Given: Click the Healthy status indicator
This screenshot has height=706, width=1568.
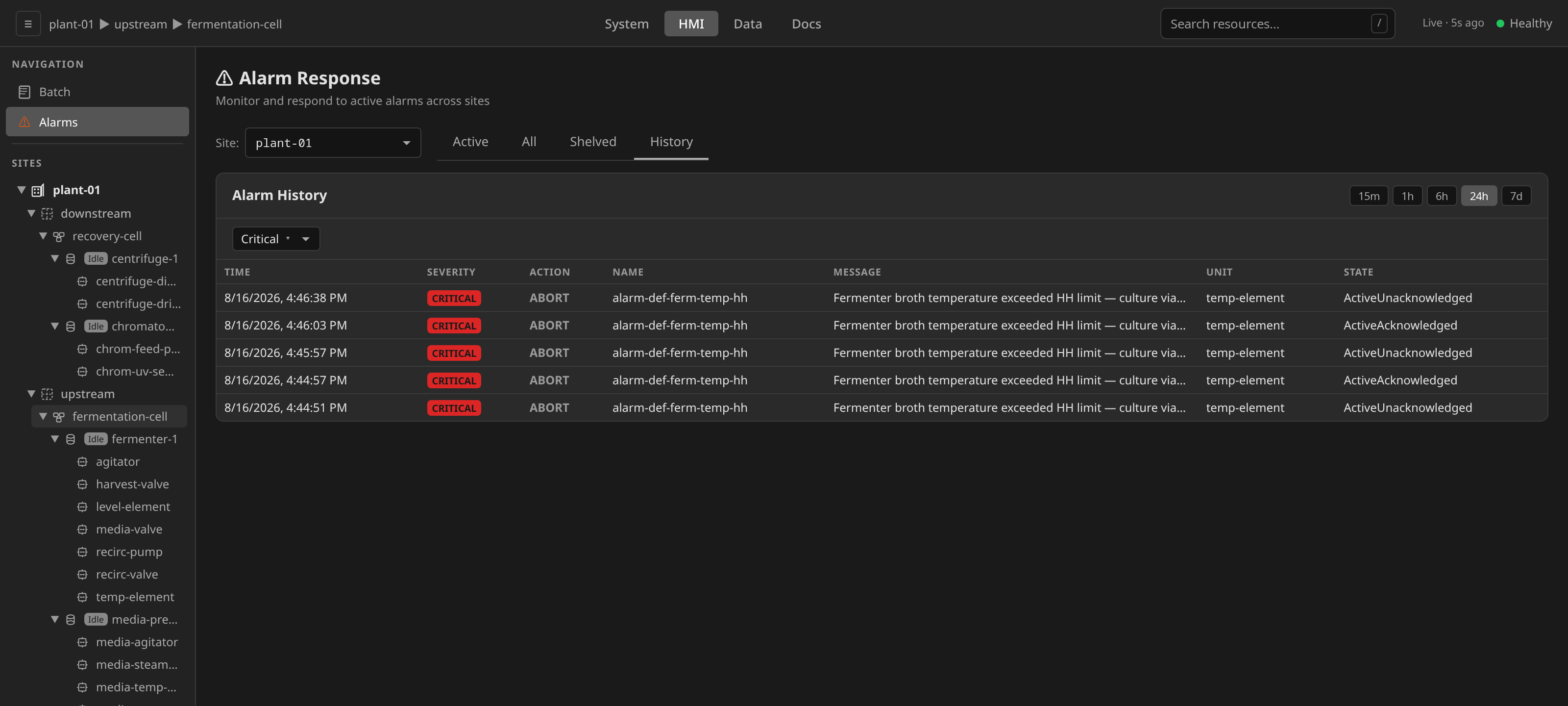Looking at the screenshot, I should point(1523,23).
